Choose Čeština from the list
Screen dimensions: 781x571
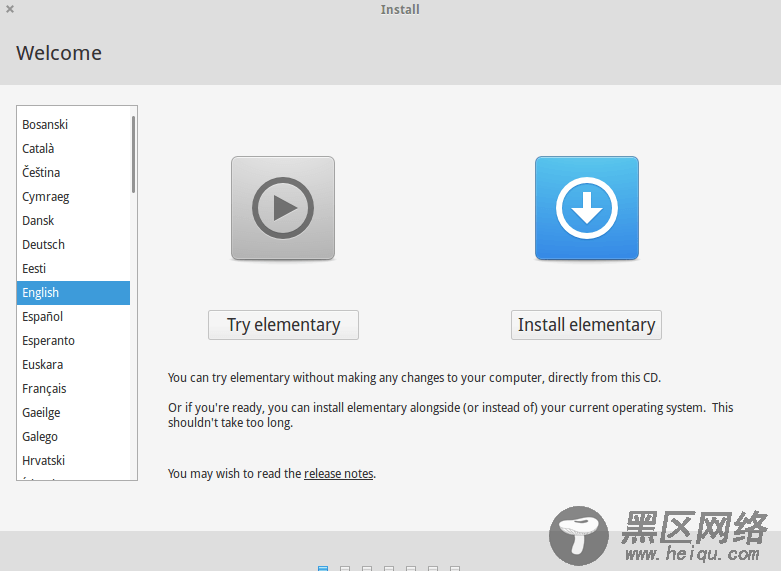(73, 172)
